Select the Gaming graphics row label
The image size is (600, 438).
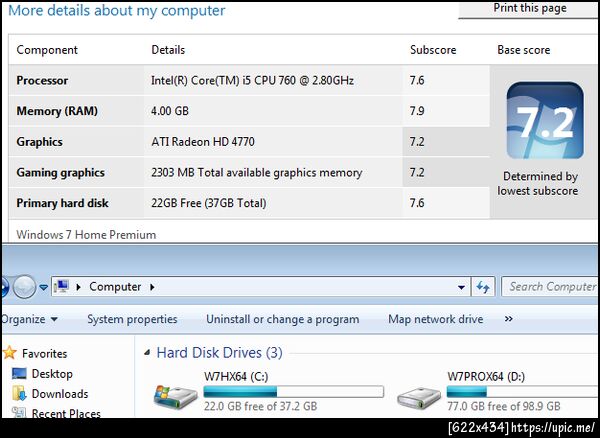(60, 173)
